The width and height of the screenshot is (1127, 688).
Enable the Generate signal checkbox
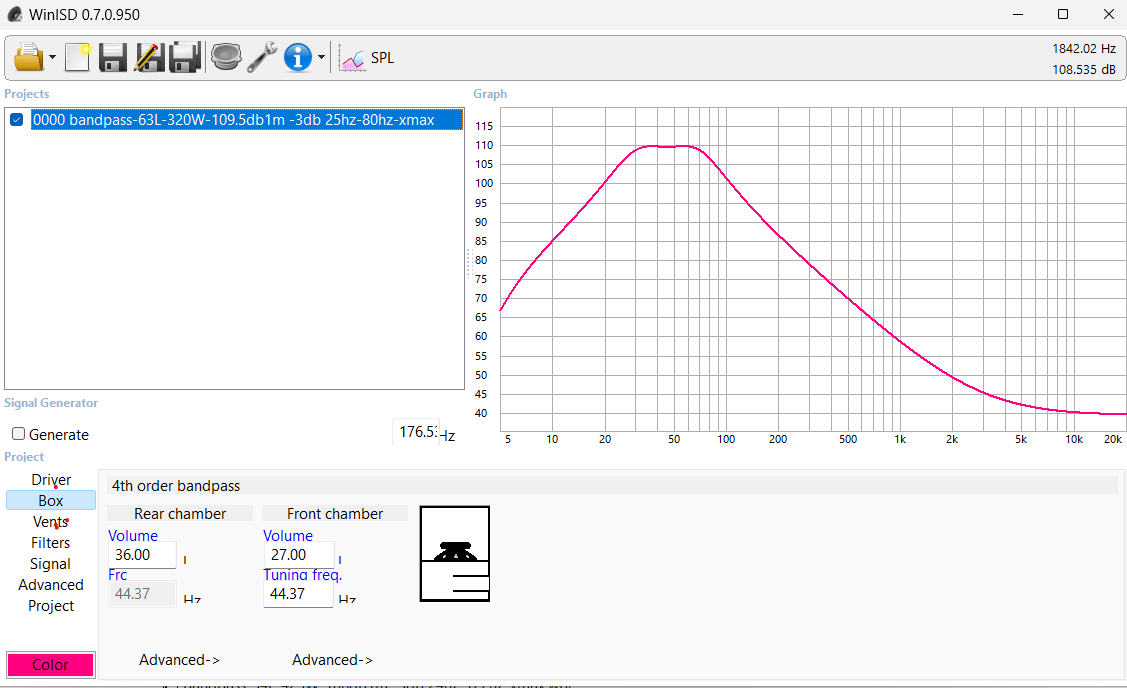pos(19,434)
